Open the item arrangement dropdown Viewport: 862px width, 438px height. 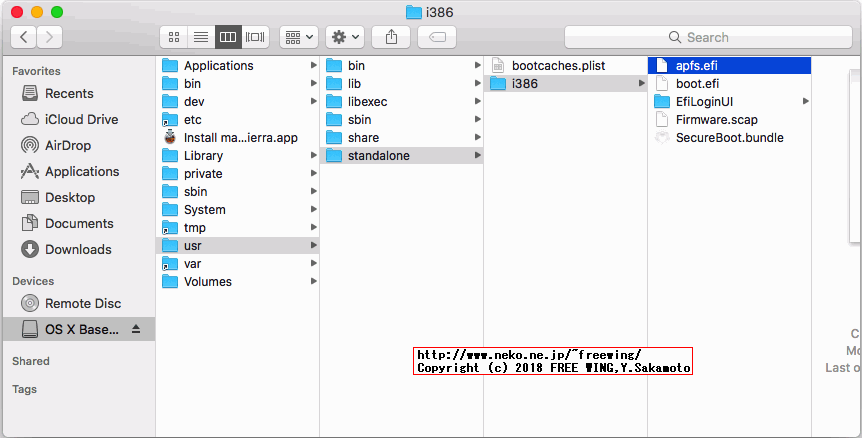299,37
